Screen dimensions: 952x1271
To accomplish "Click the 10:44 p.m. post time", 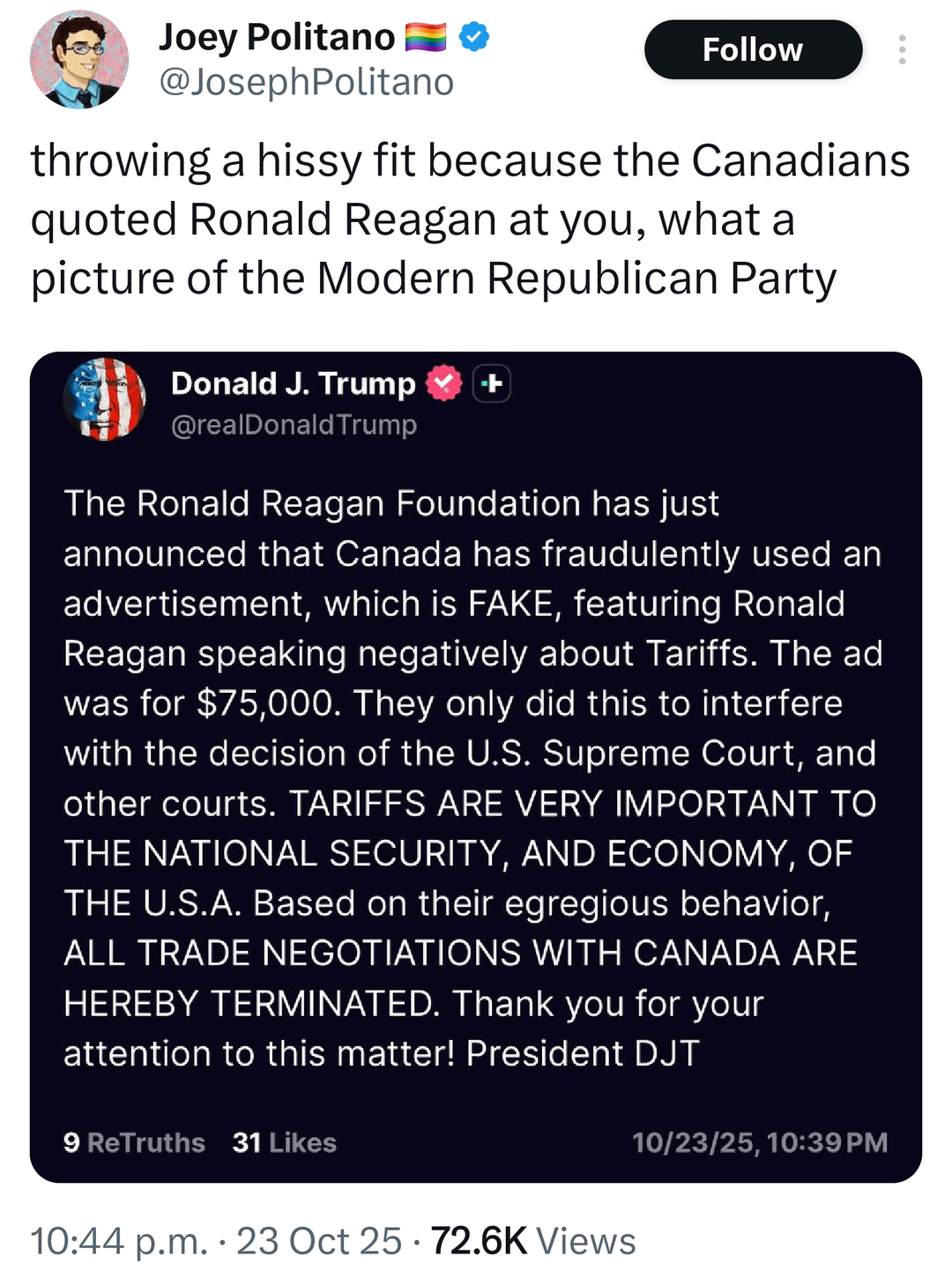I will pyautogui.click(x=119, y=1241).
